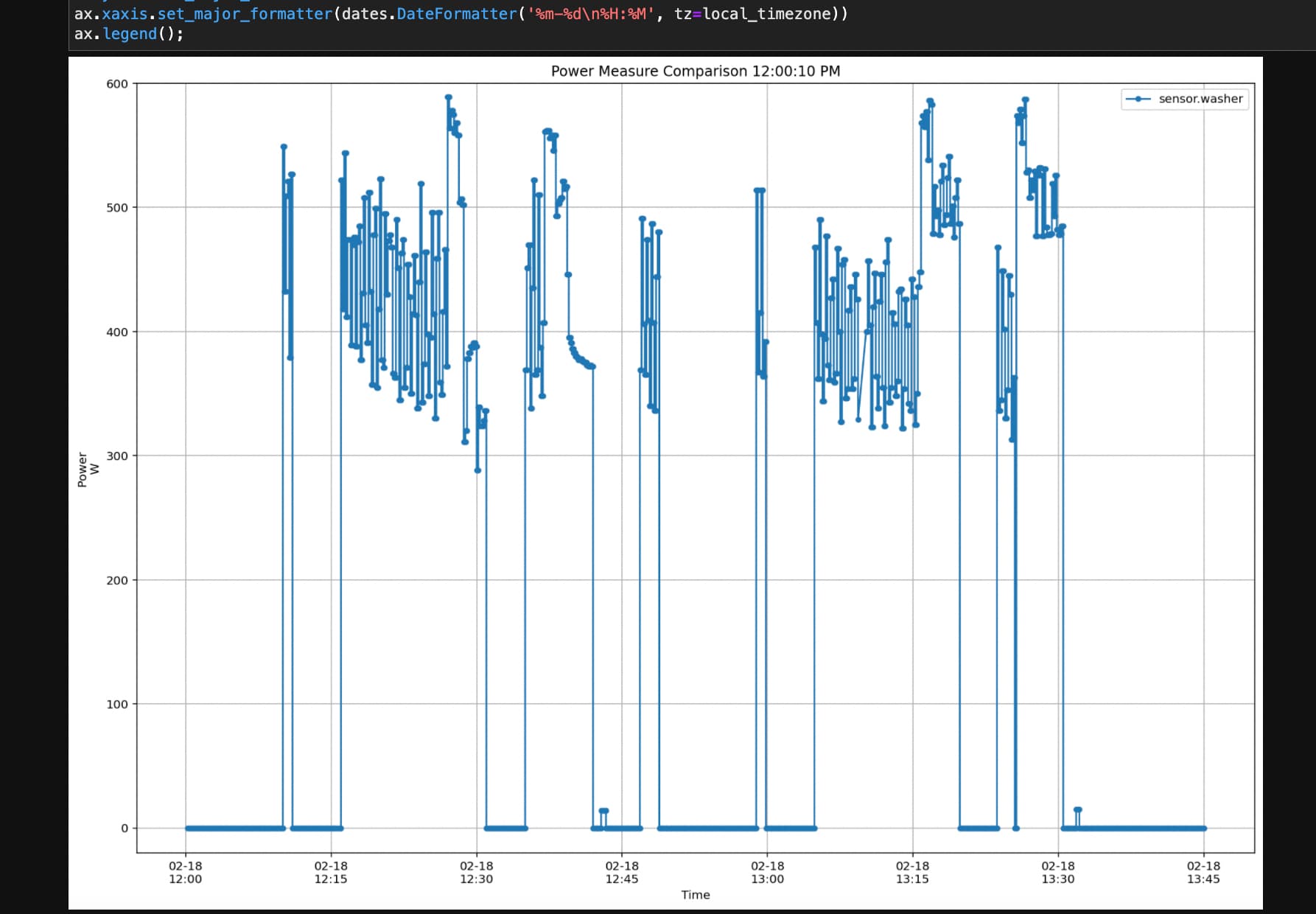1316x914 pixels.
Task: Click the spike marker just before 13:30
Action: (1024, 98)
